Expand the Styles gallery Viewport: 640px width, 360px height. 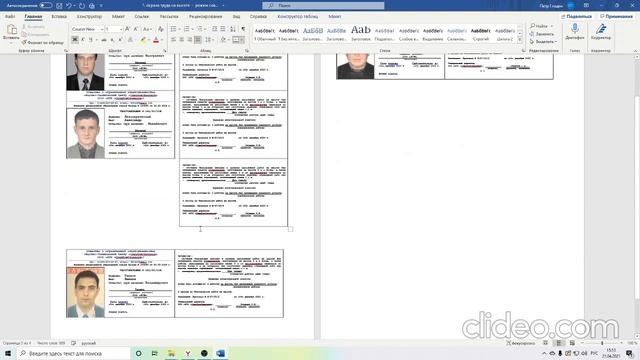(520, 40)
